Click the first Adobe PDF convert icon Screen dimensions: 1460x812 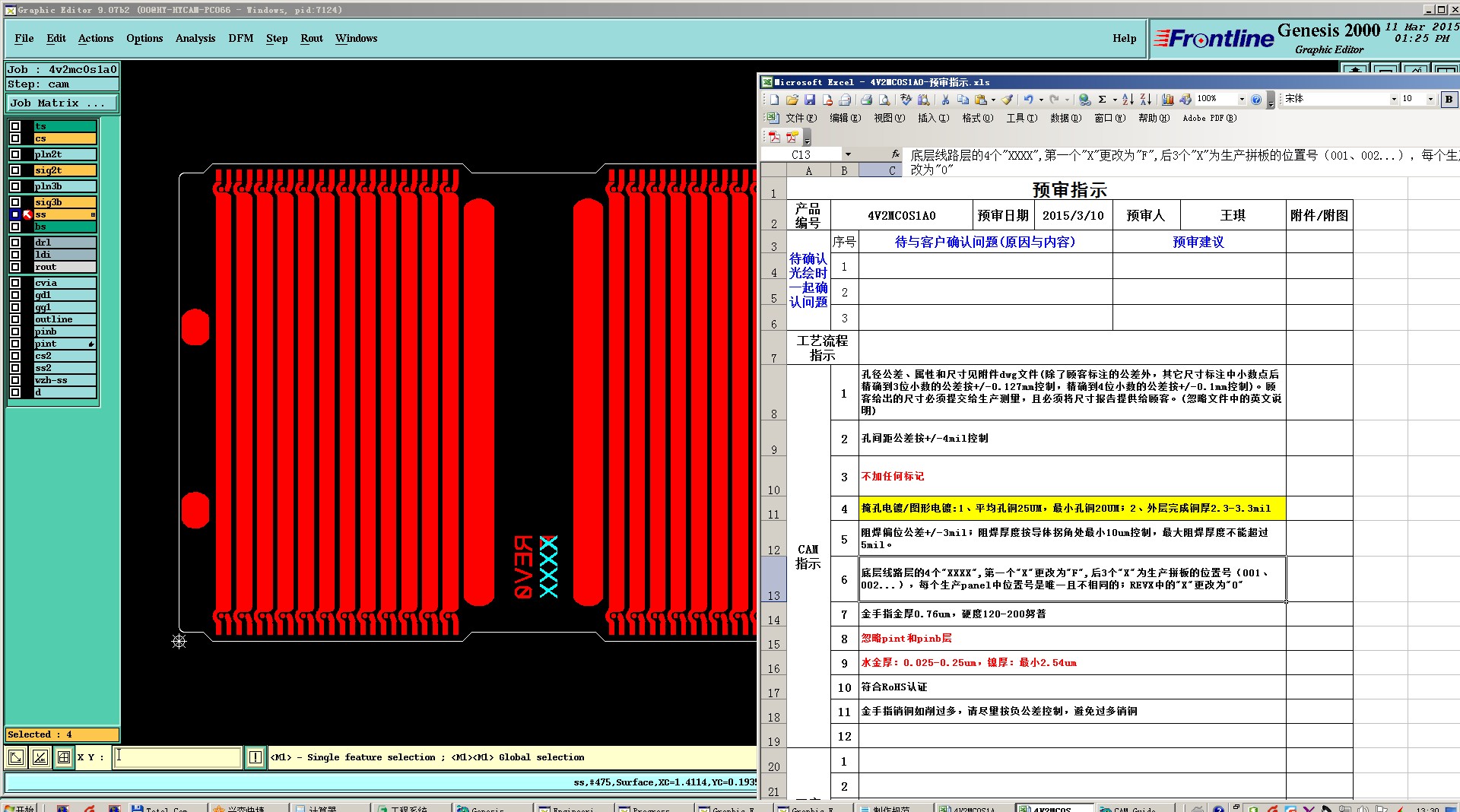pos(774,137)
